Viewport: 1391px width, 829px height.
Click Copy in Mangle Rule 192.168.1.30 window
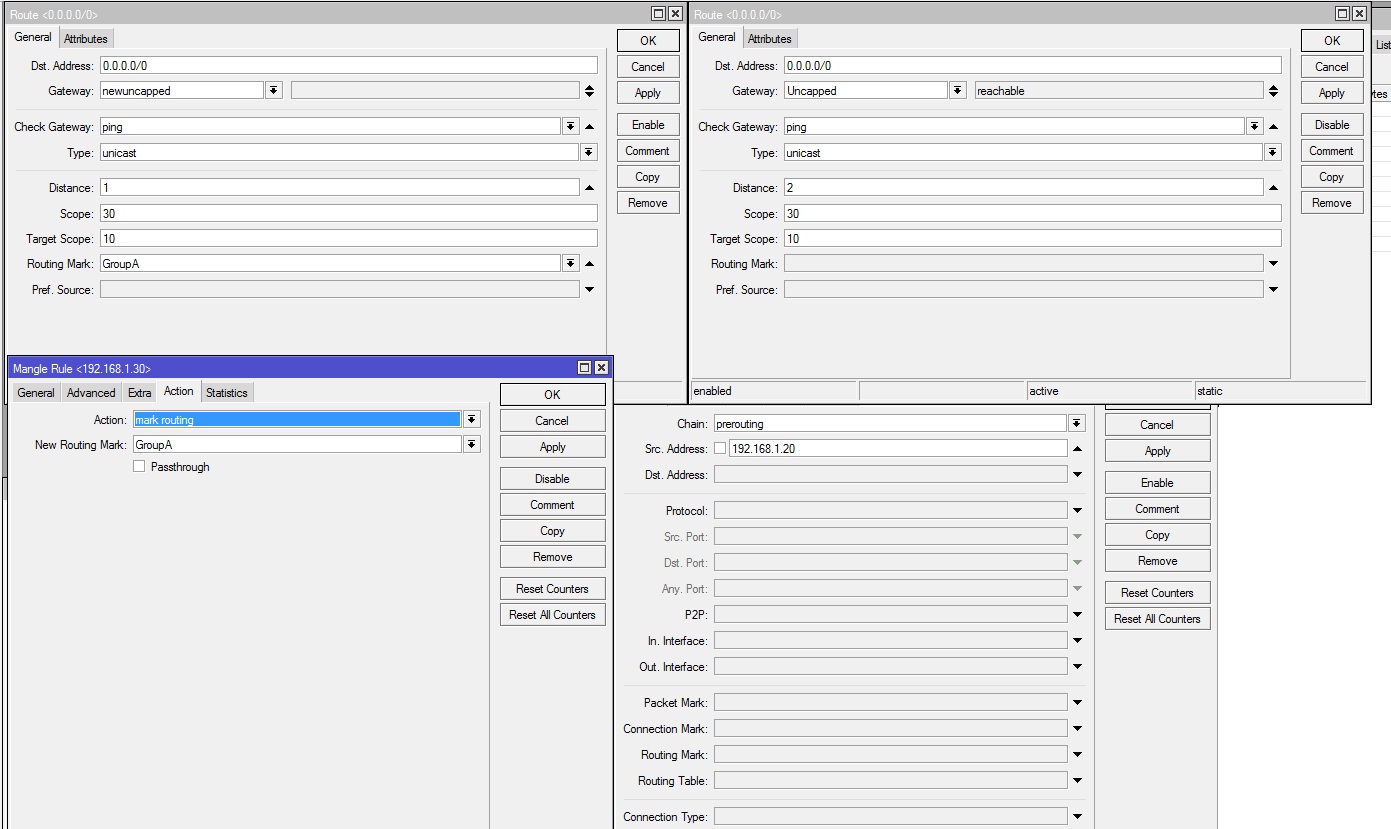point(552,531)
